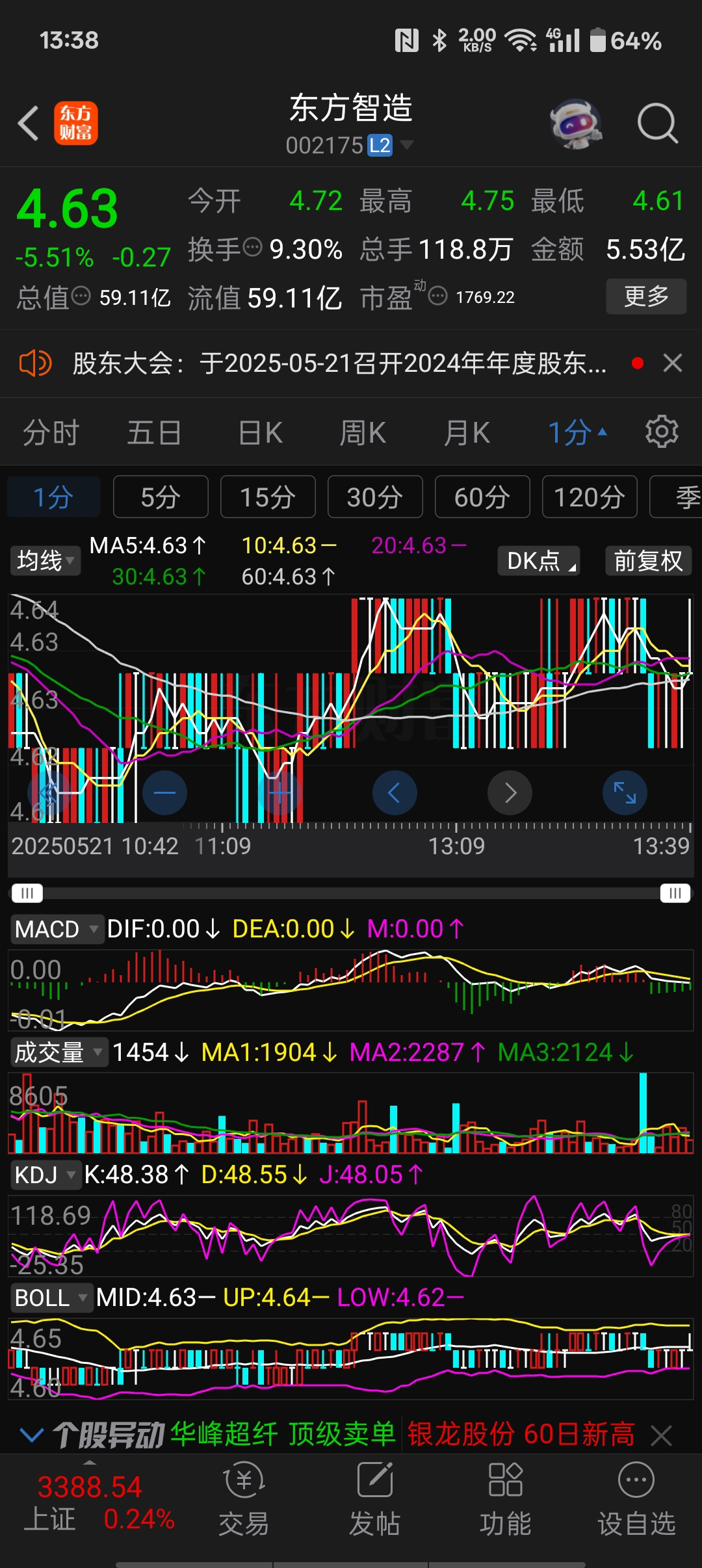
Task: Tap the double-left arrow chart button
Action: pyautogui.click(x=49, y=792)
